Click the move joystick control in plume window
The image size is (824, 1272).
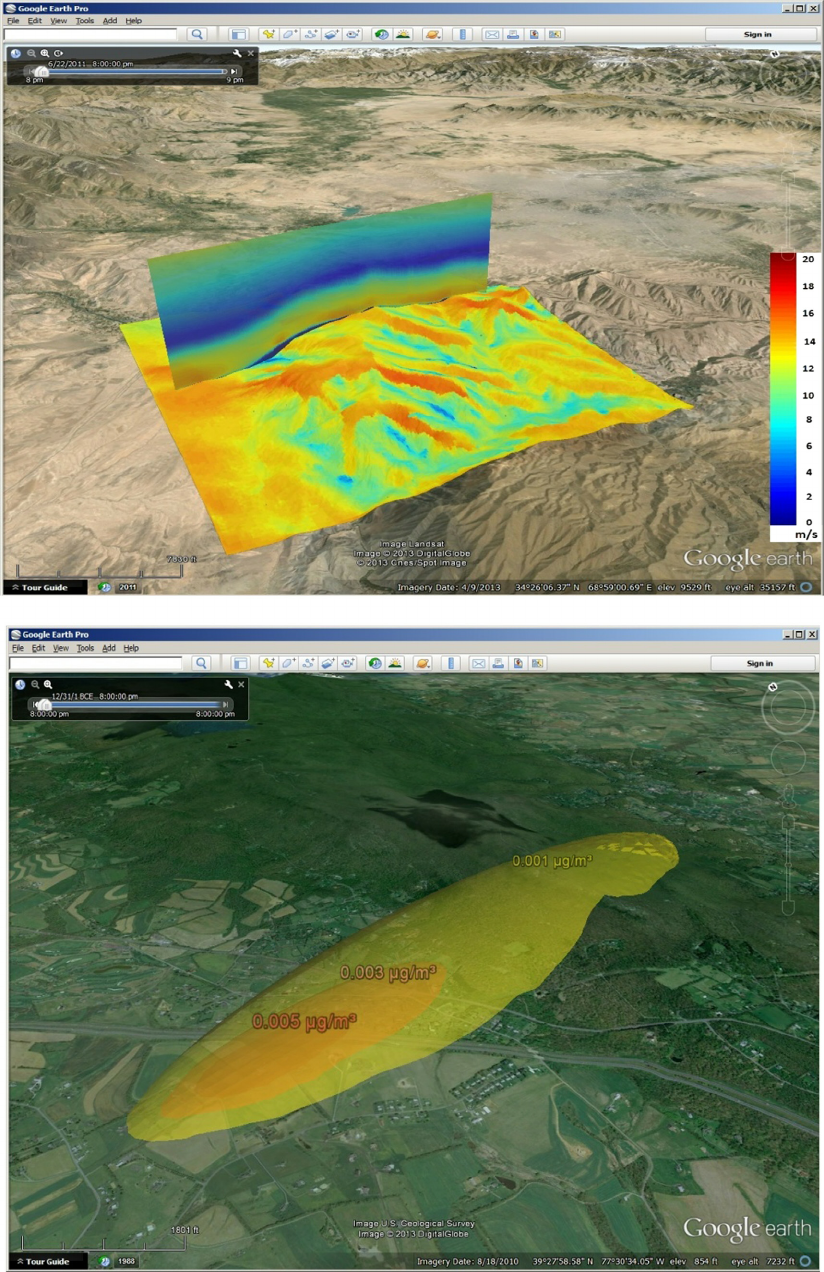click(x=788, y=758)
